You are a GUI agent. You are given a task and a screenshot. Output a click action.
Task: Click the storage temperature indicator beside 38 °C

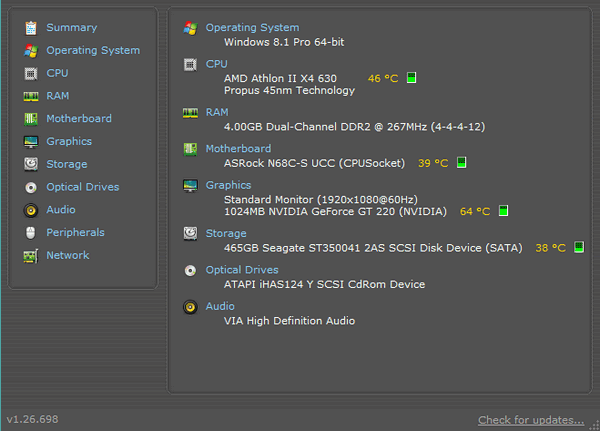pyautogui.click(x=579, y=248)
